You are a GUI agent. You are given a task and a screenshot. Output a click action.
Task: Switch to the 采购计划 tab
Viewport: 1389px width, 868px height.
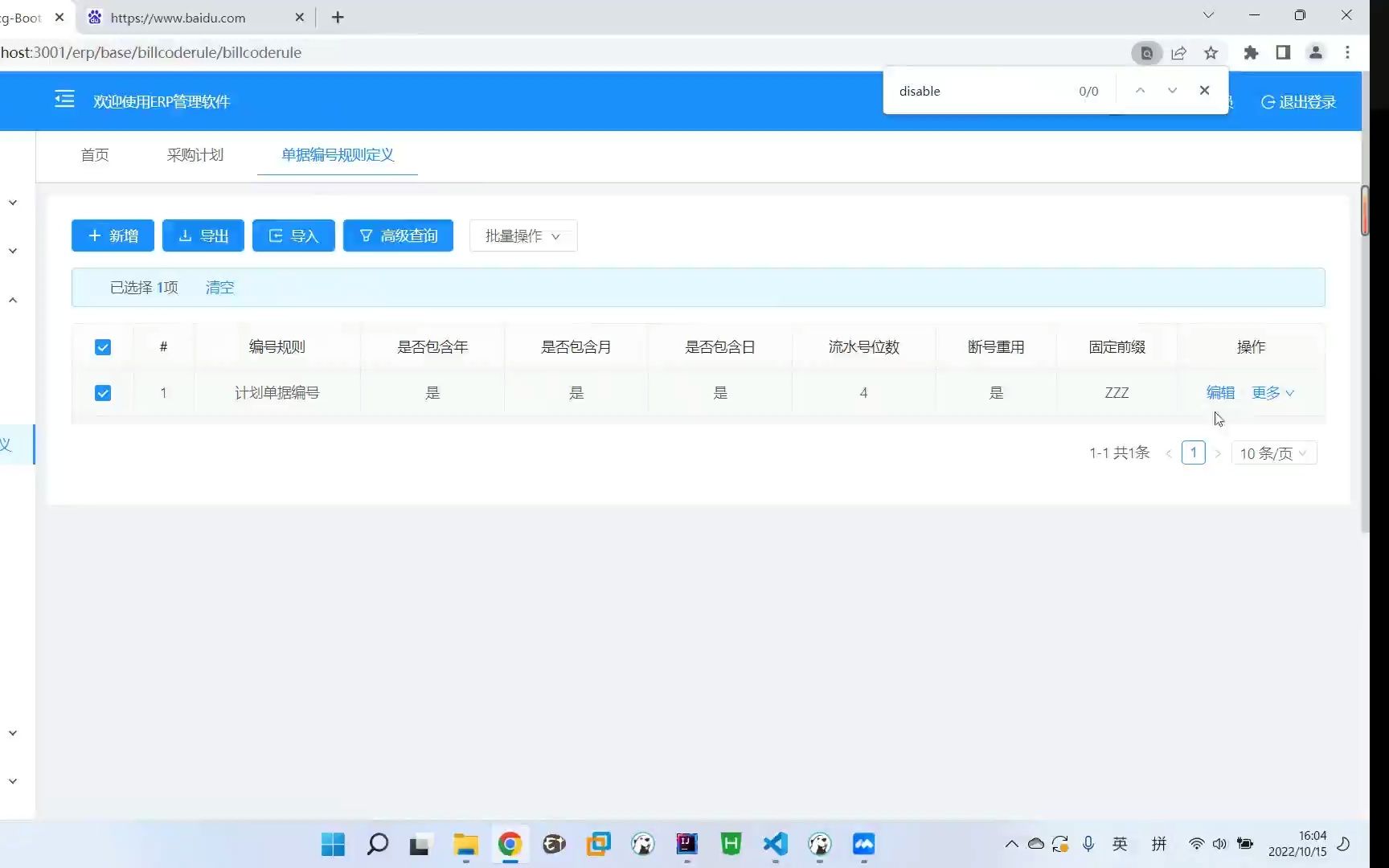point(195,154)
